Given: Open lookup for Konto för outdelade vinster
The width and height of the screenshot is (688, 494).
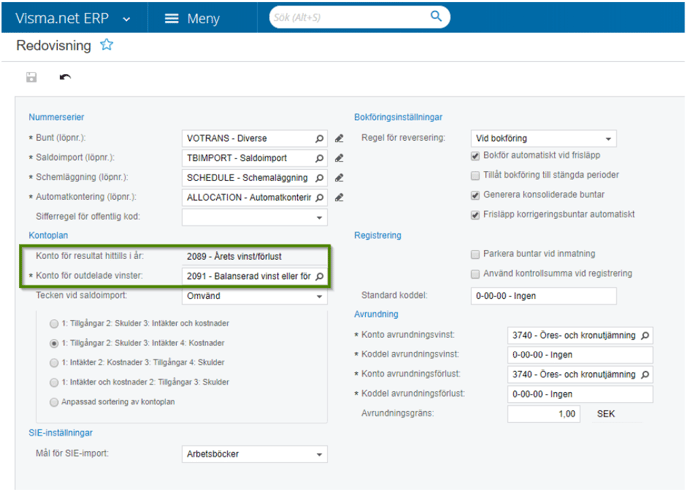Looking at the screenshot, I should click(319, 276).
